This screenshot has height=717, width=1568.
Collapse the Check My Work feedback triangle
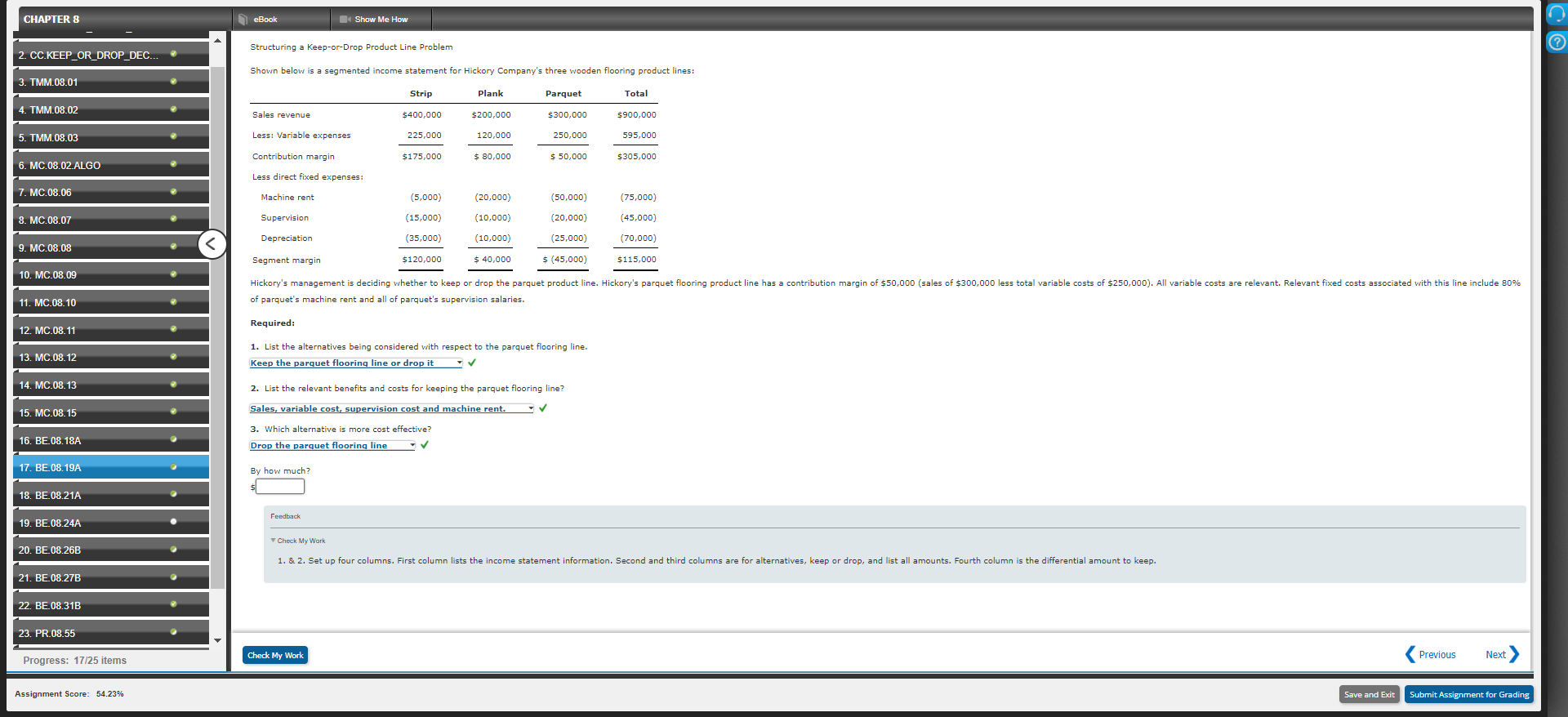point(274,541)
